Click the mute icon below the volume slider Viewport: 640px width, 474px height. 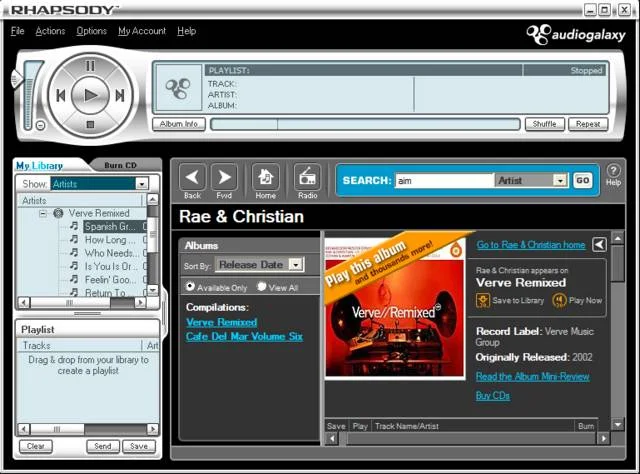point(40,125)
